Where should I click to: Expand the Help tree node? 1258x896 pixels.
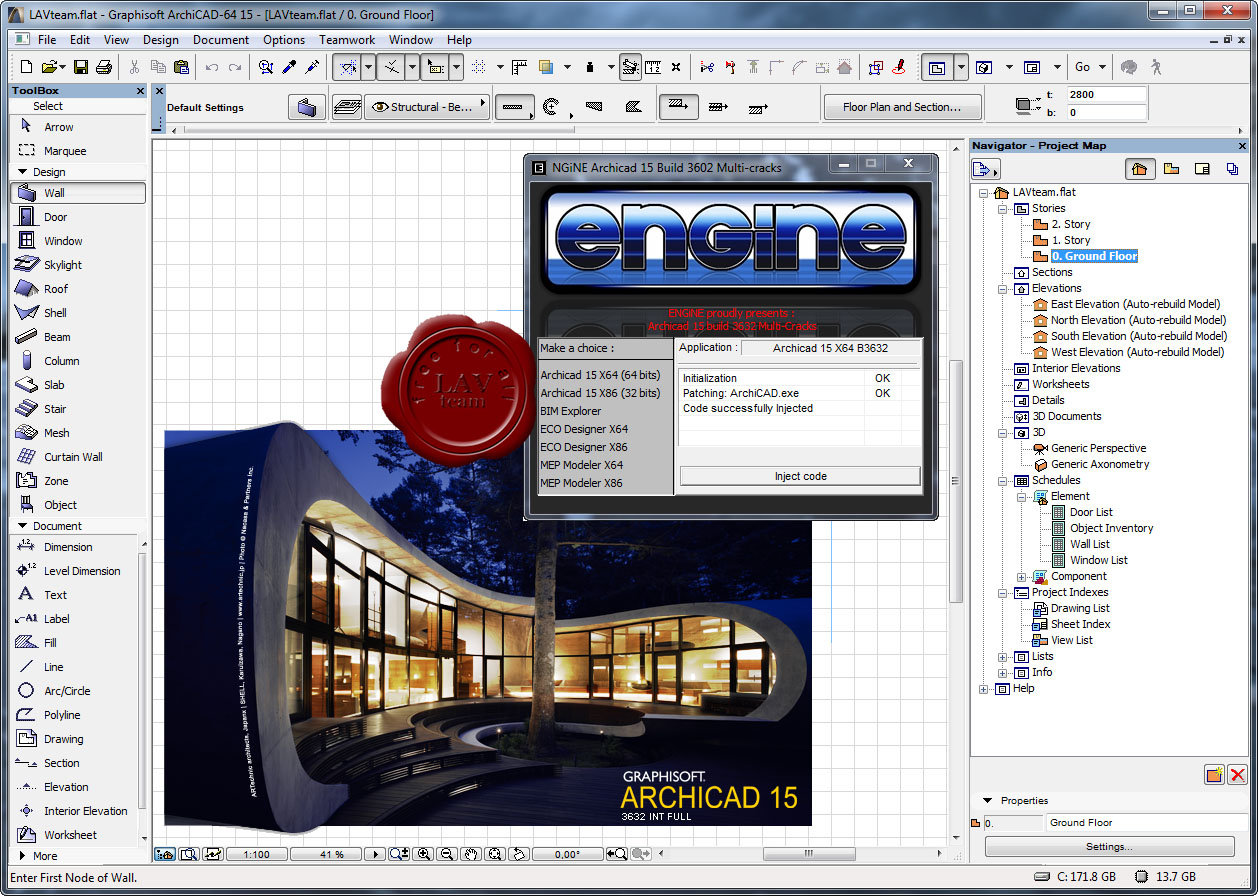pyautogui.click(x=984, y=689)
